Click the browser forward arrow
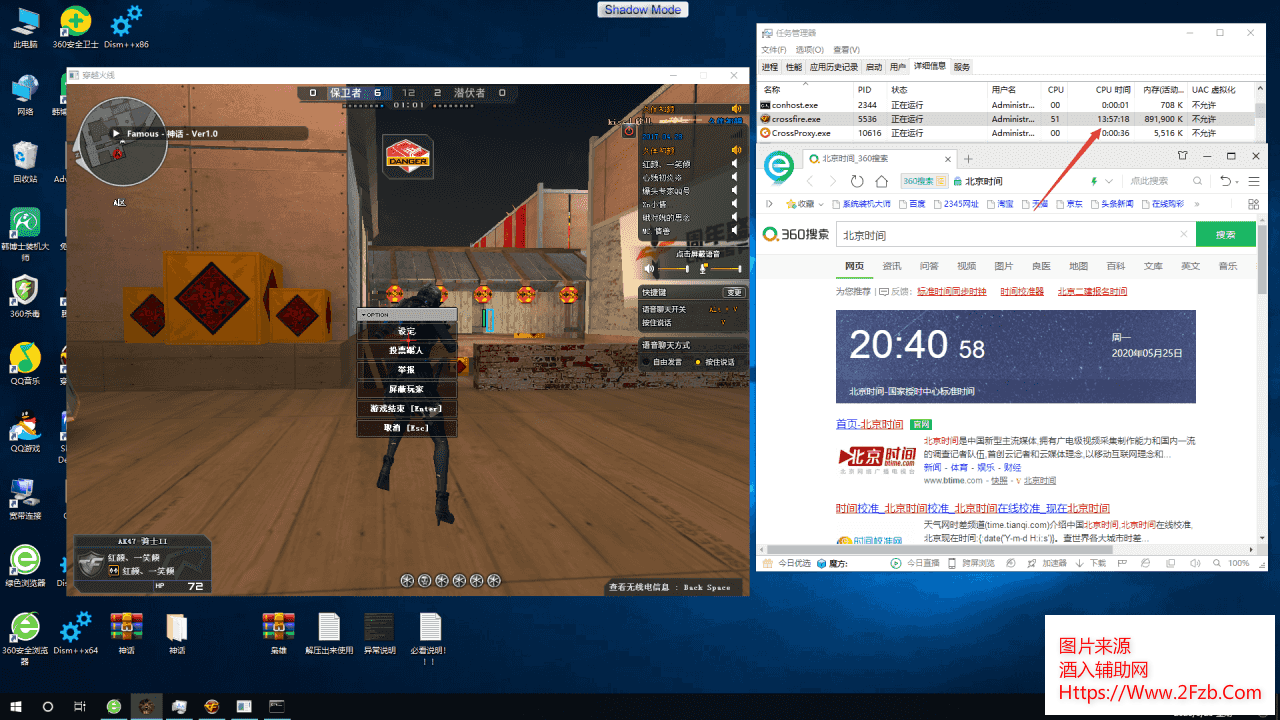 tap(833, 181)
